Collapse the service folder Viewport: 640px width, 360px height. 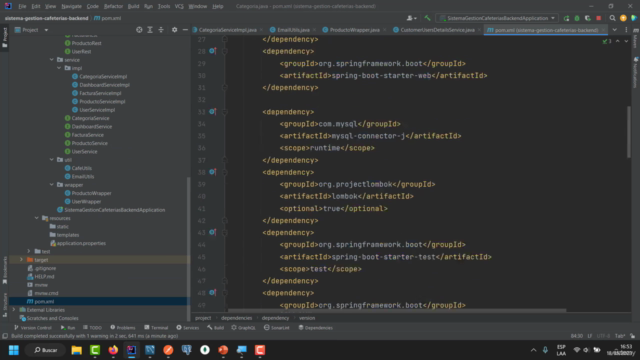pyautogui.click(x=51, y=60)
